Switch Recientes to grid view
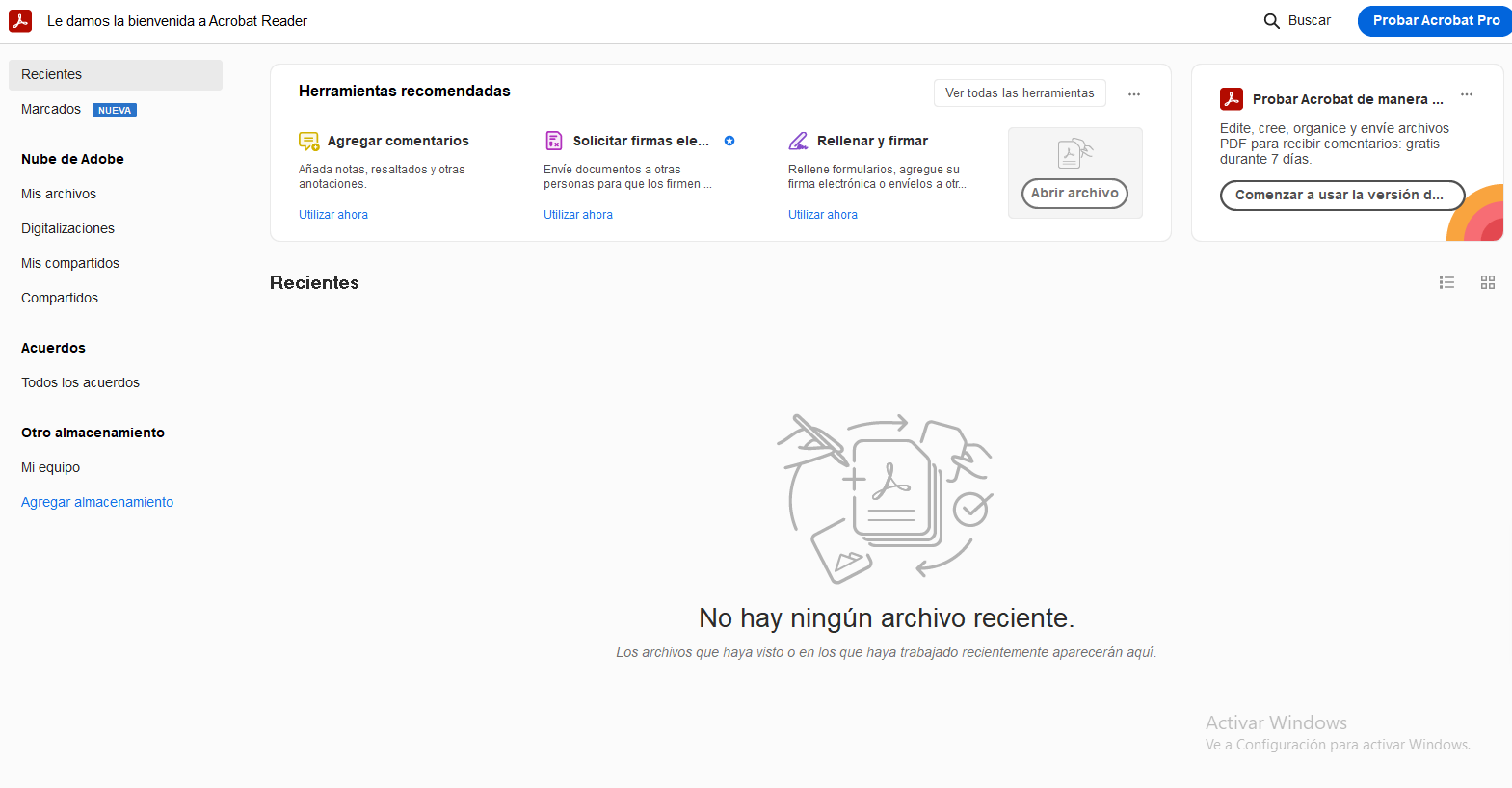Screen dimensions: 1512x788 coord(1488,282)
